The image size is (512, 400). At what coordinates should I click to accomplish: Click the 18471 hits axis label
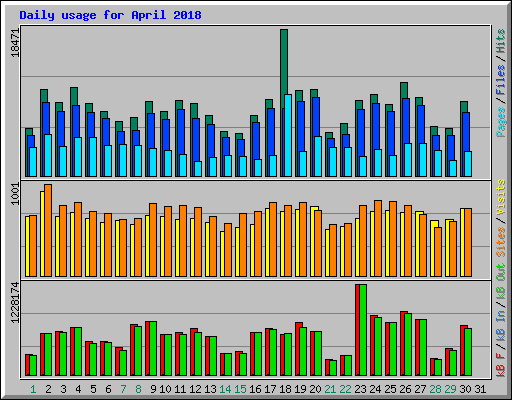(x=15, y=43)
